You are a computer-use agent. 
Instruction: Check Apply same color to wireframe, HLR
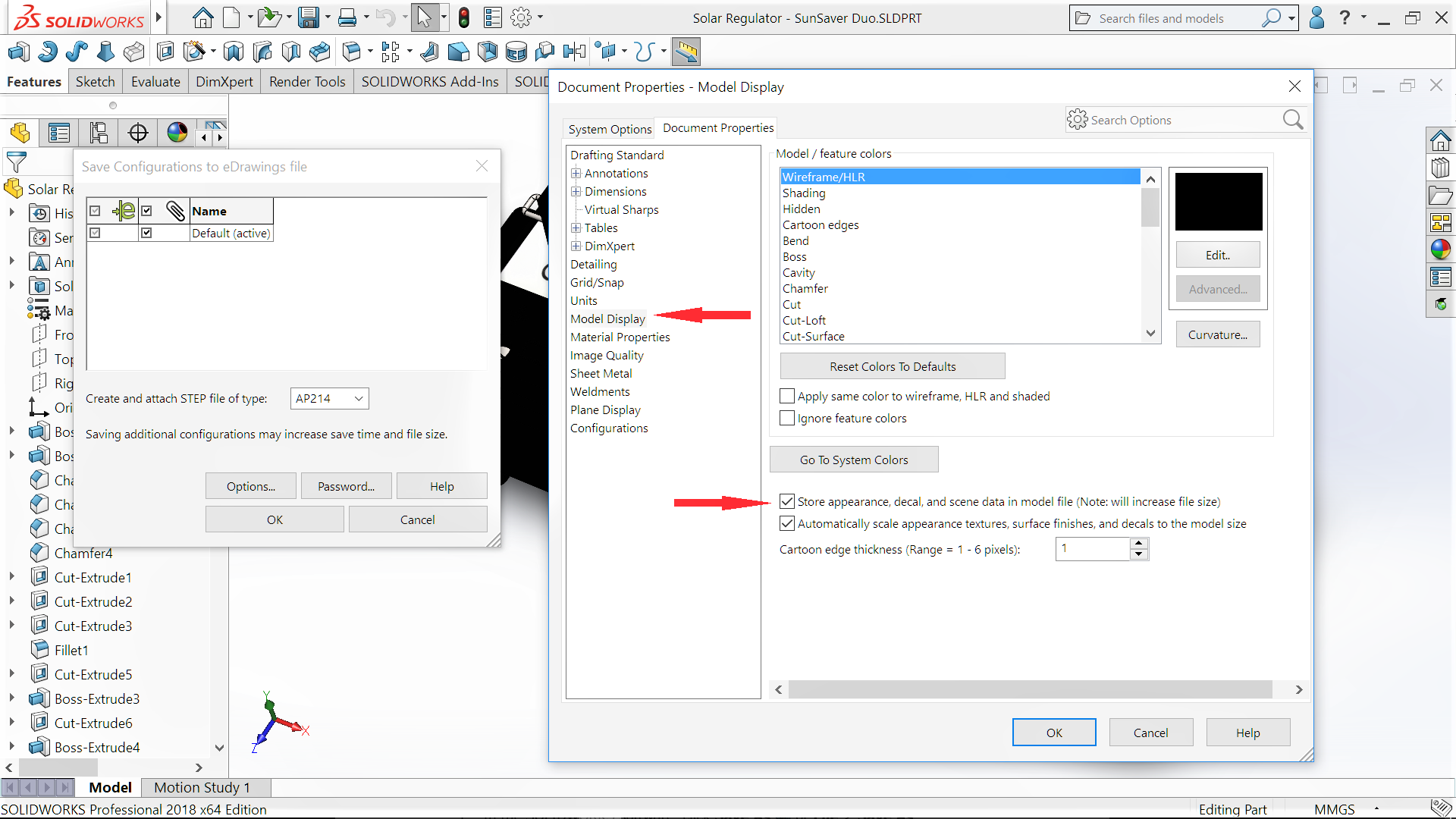pos(787,397)
